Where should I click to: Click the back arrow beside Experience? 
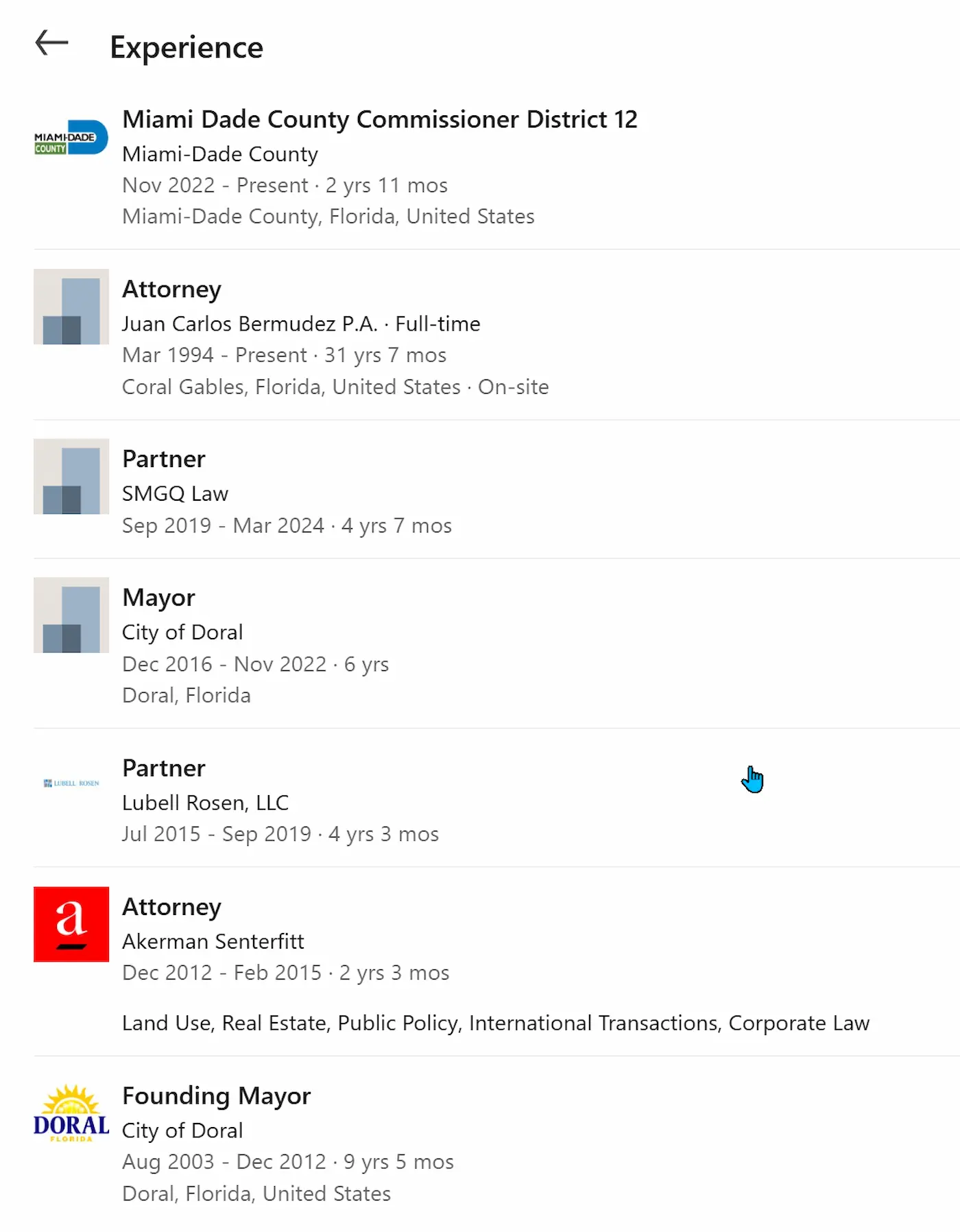pyautogui.click(x=52, y=43)
